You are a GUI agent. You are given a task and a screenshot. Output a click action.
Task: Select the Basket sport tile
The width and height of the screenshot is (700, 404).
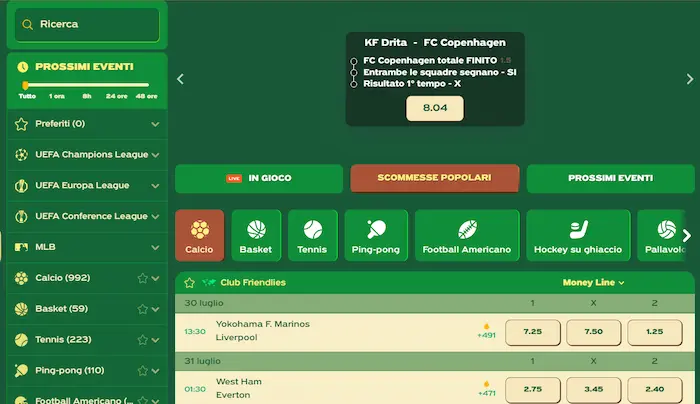click(256, 235)
